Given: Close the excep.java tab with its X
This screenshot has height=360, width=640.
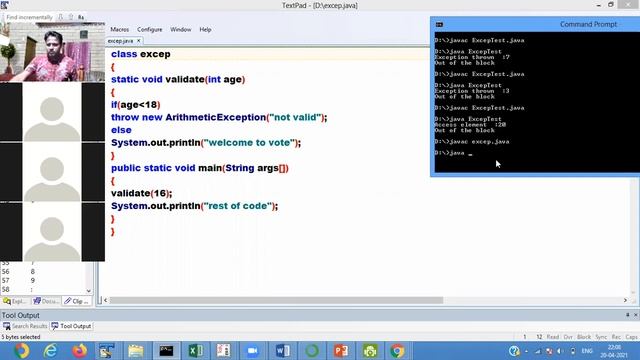Looking at the screenshot, I should (139, 41).
